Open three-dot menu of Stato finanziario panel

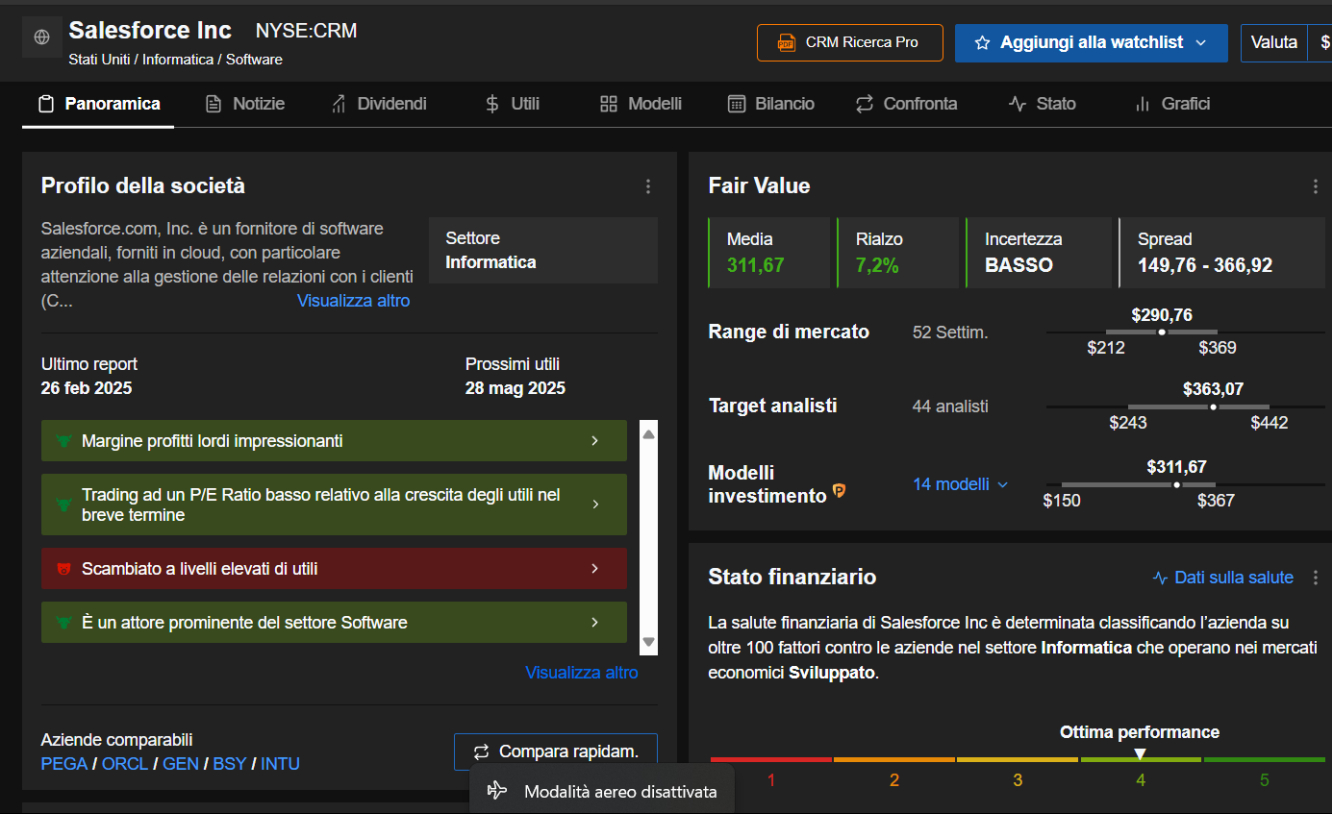1315,577
